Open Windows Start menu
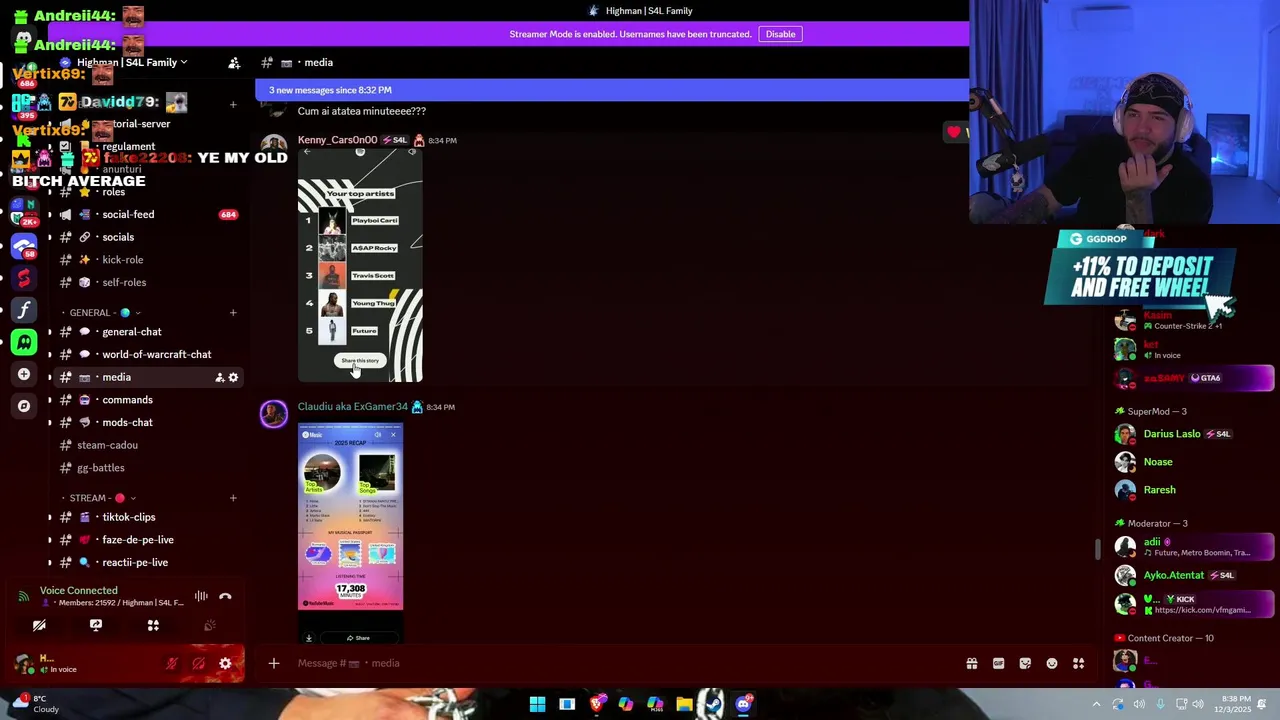 click(537, 704)
